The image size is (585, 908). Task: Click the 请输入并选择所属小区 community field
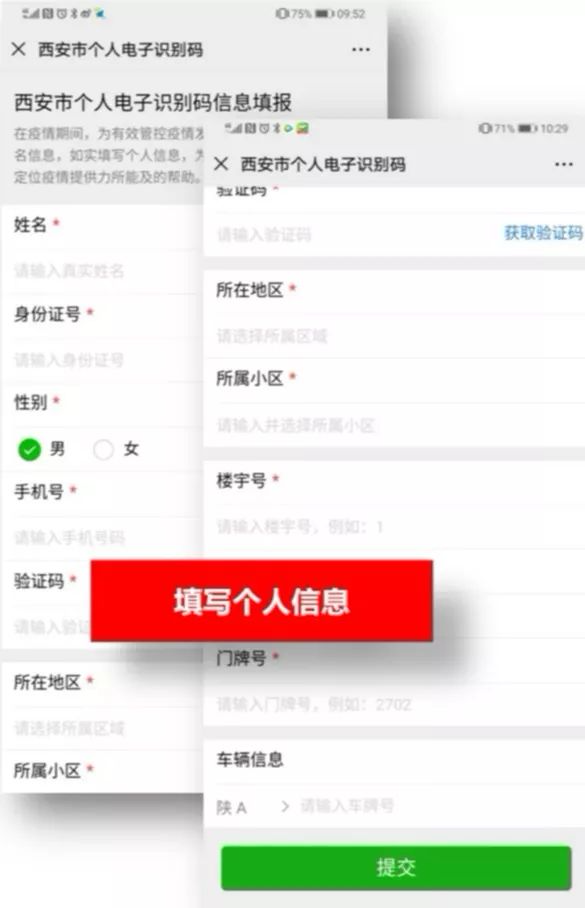pyautogui.click(x=394, y=426)
